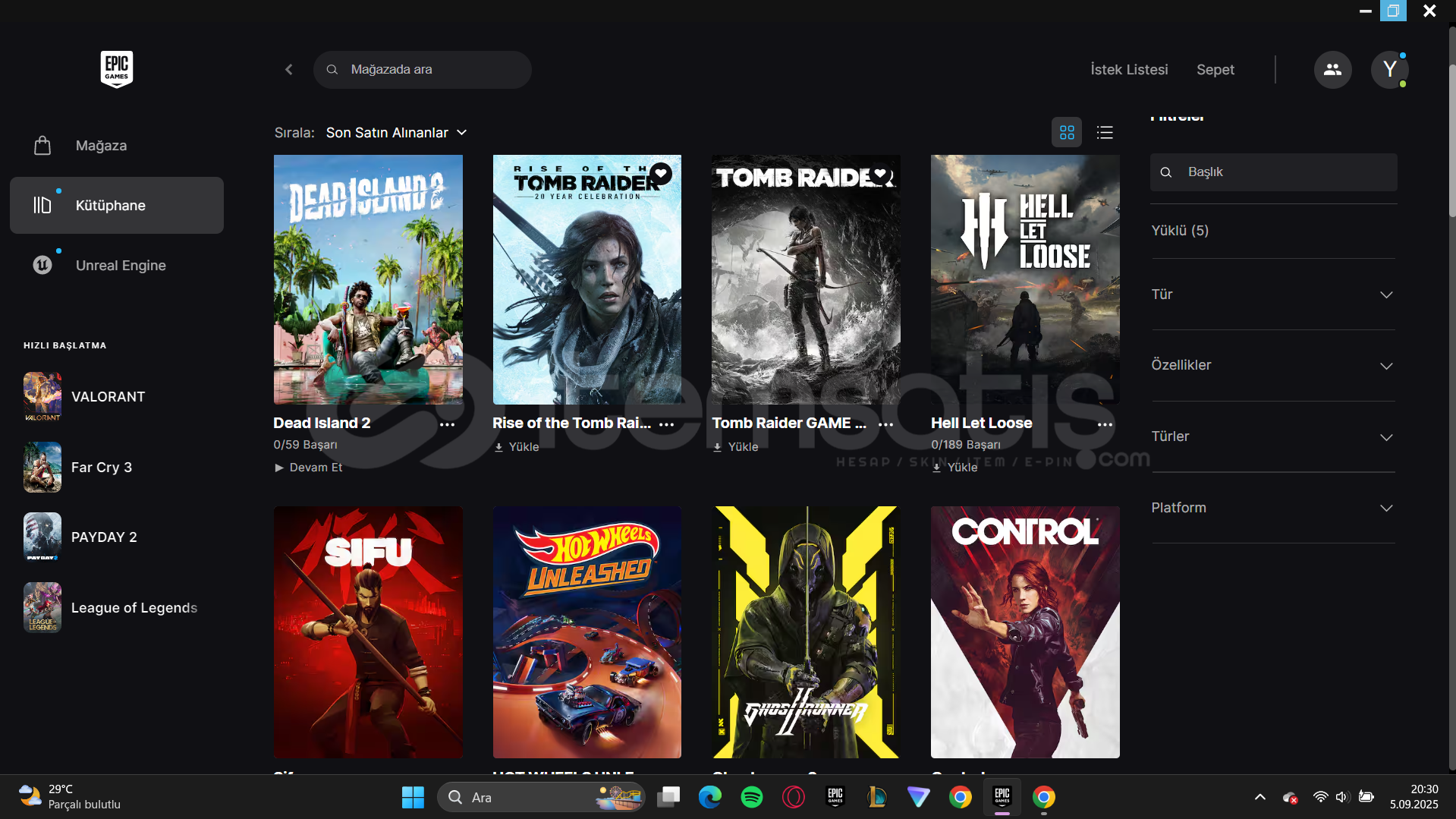Open Opera browser from taskbar

click(794, 797)
